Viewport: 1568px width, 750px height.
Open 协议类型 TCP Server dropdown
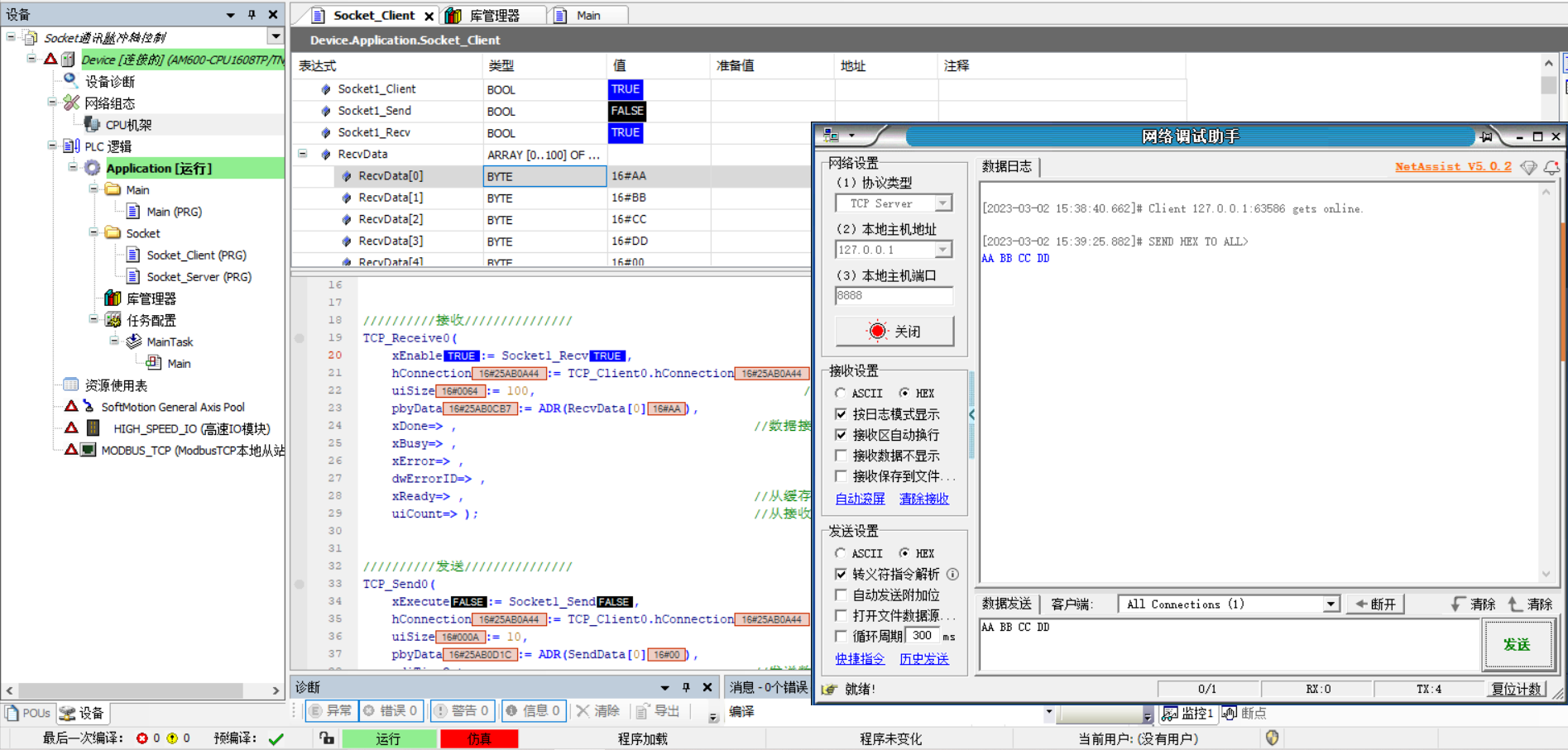[x=943, y=203]
